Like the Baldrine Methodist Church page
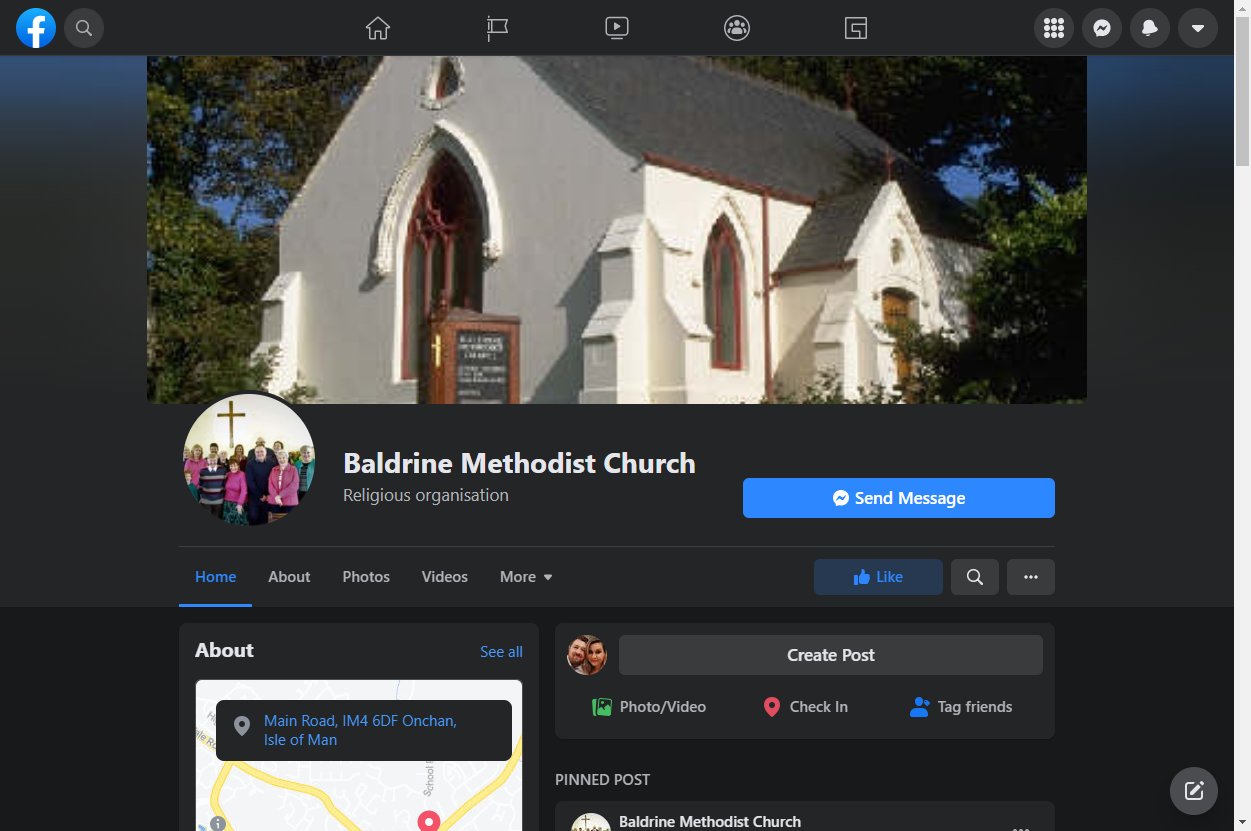The image size is (1251, 831). (878, 577)
